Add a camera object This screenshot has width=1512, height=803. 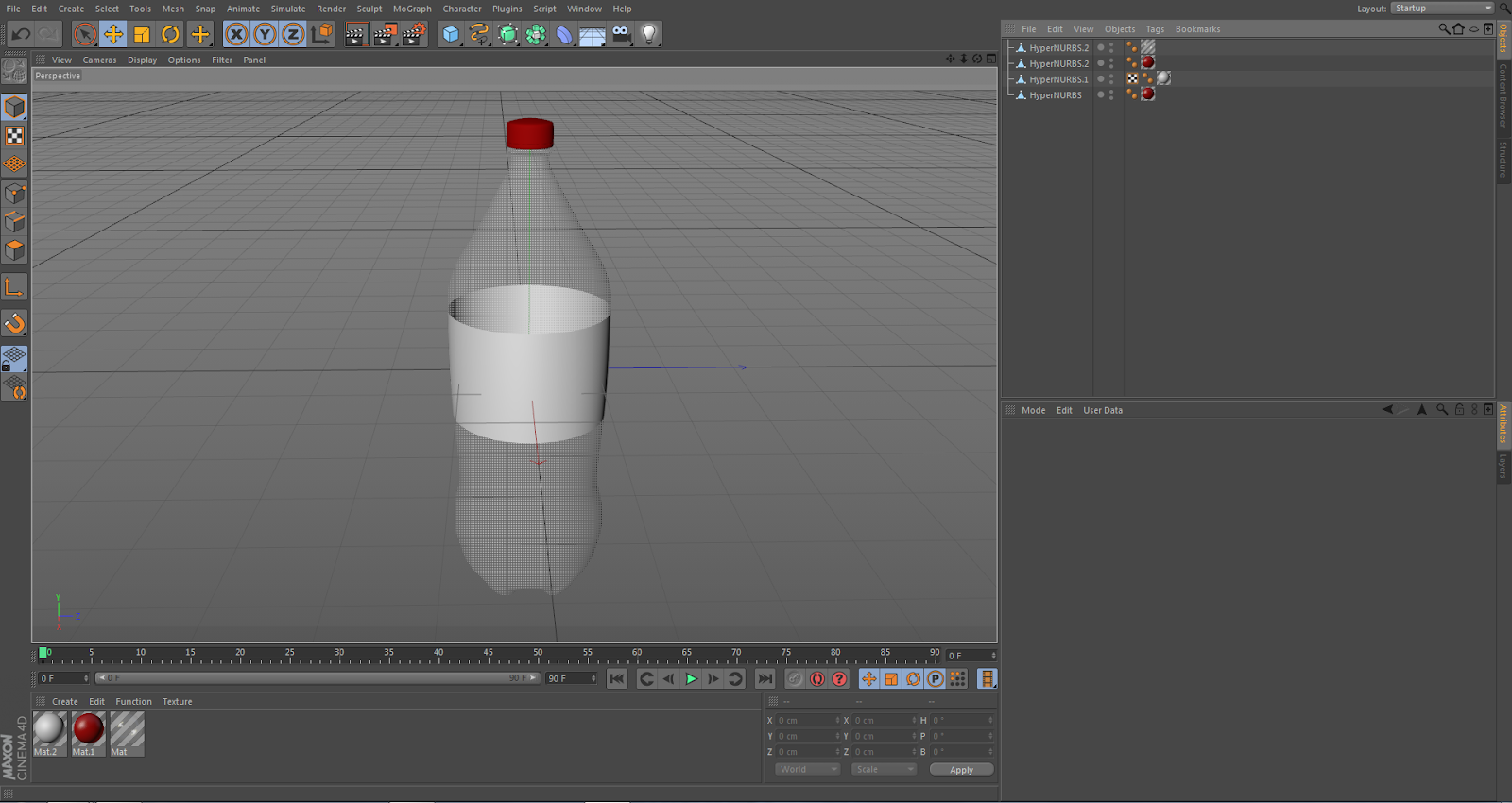621,35
